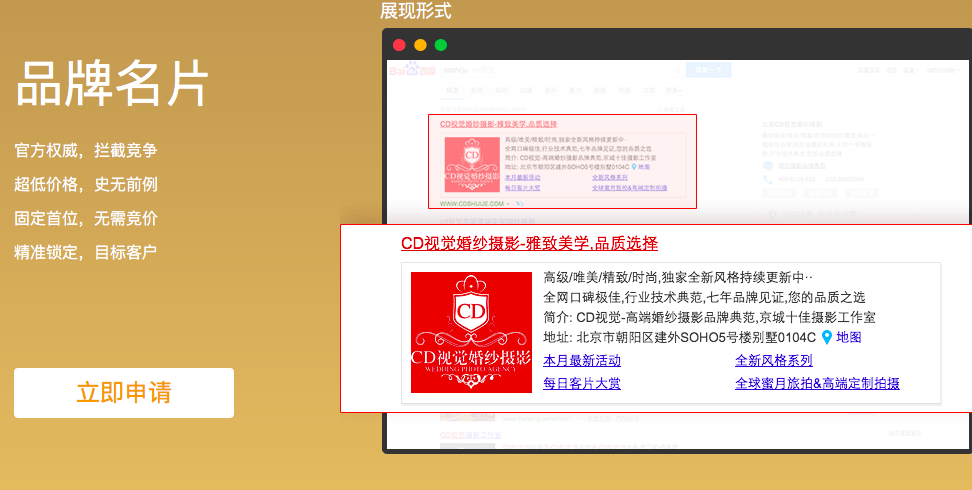The width and height of the screenshot is (972, 490).
Task: Click the phone icon in the right sidebar
Action: pyautogui.click(x=767, y=181)
